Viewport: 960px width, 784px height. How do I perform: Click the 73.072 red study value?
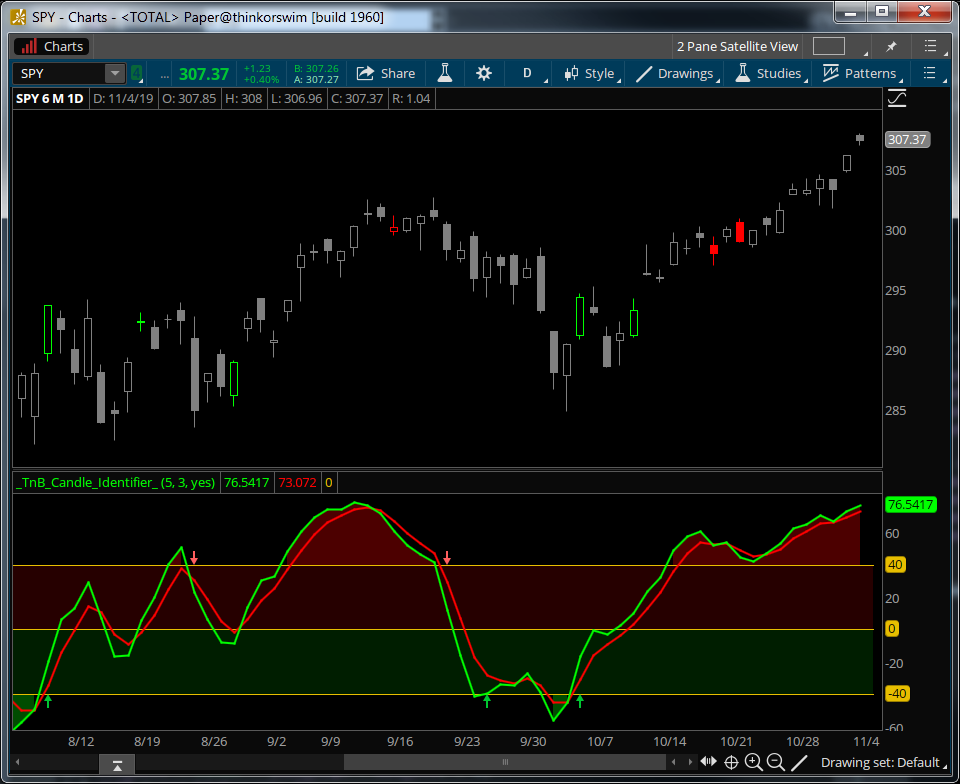(x=298, y=482)
